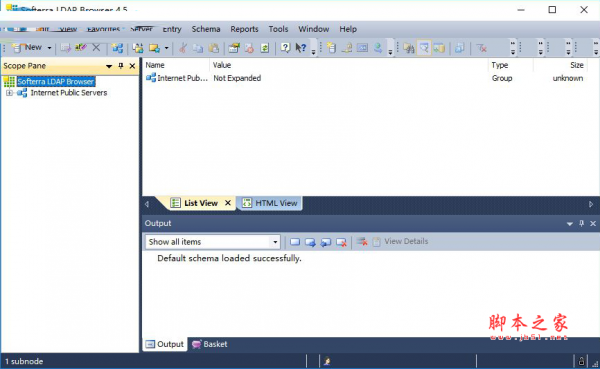Screen dimensions: 600x369
Task: Click the first blank message output icon
Action: [x=295, y=242]
